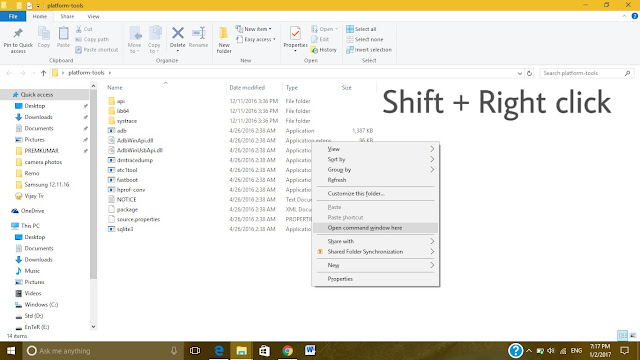Expand the Group by submenu
The width and height of the screenshot is (640, 360).
(432, 169)
